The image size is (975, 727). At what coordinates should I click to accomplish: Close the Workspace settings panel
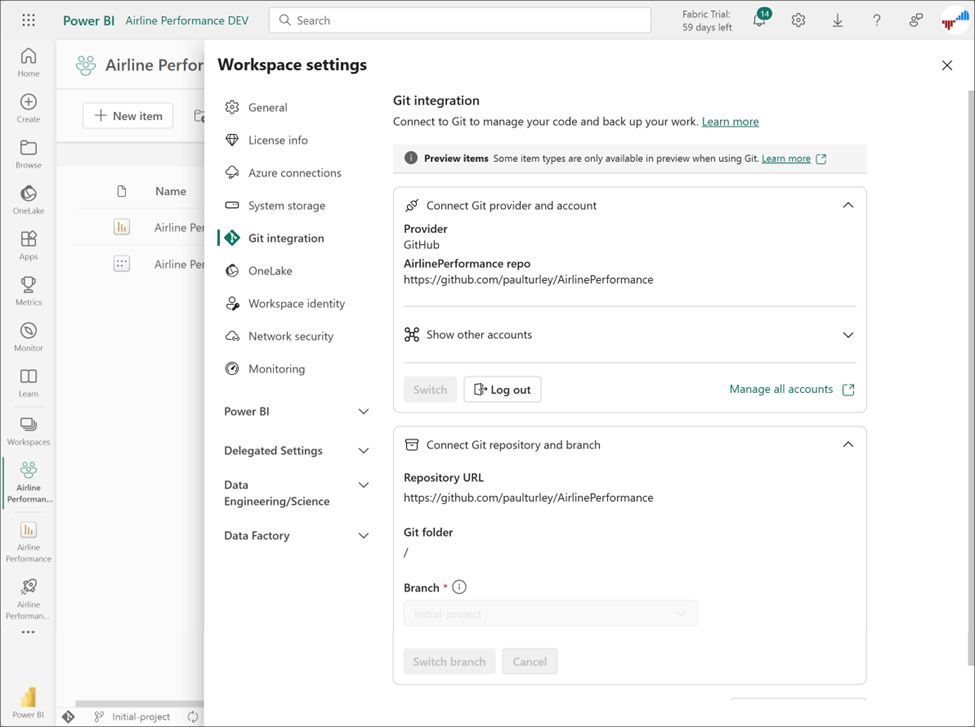tap(947, 65)
